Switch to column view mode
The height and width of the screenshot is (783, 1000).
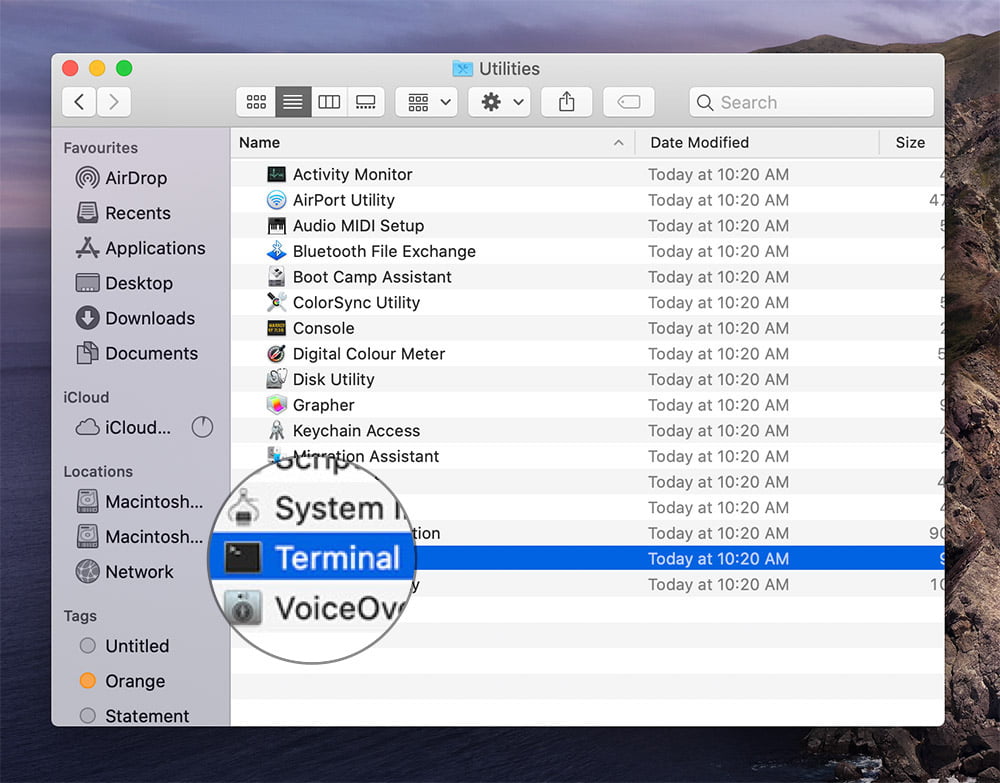329,102
